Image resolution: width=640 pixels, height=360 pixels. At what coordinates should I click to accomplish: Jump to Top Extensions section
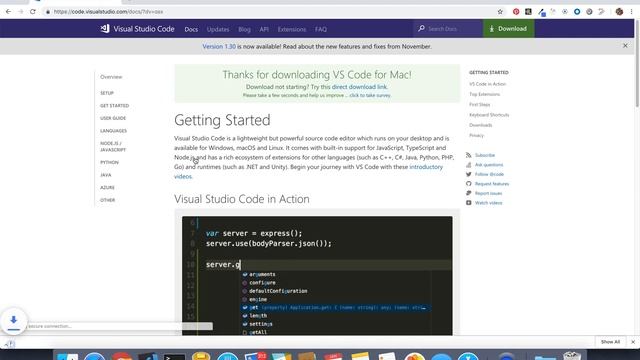click(484, 94)
